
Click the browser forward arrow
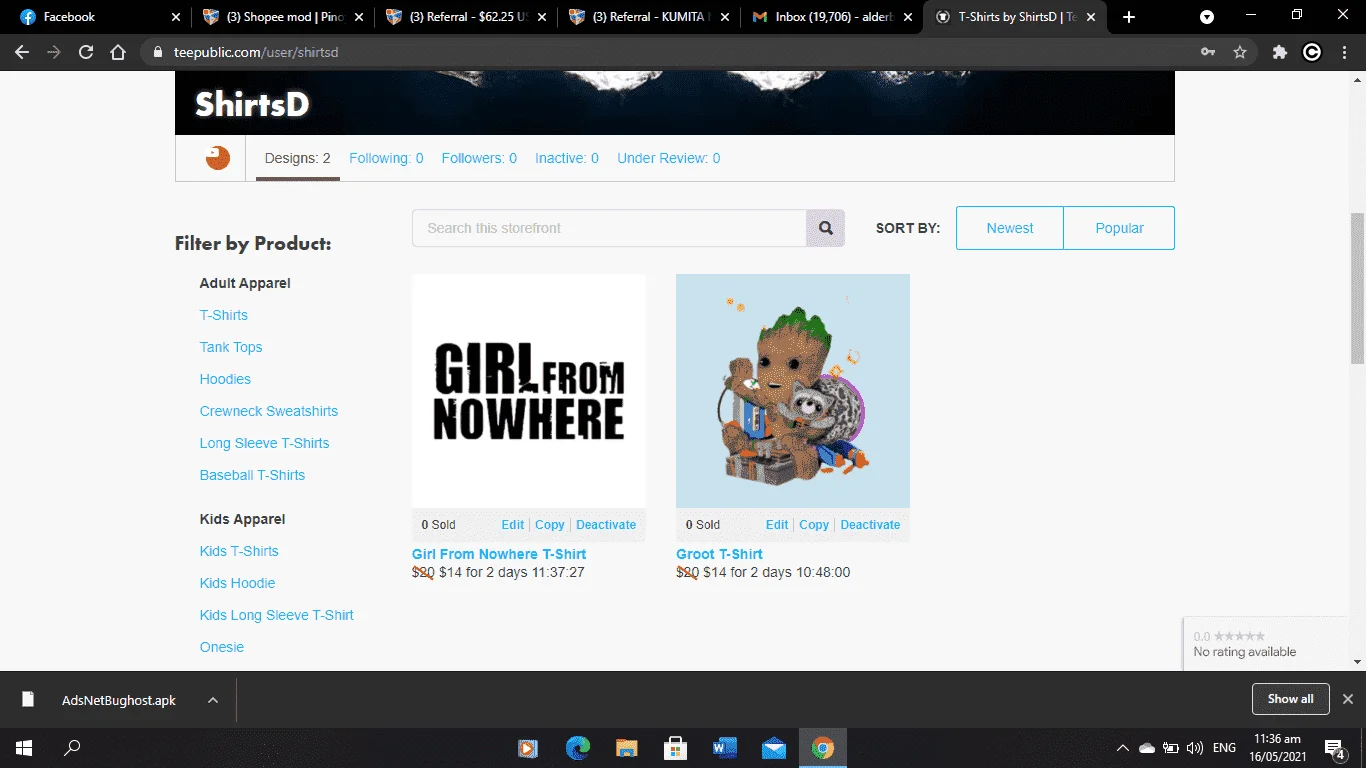pyautogui.click(x=54, y=53)
